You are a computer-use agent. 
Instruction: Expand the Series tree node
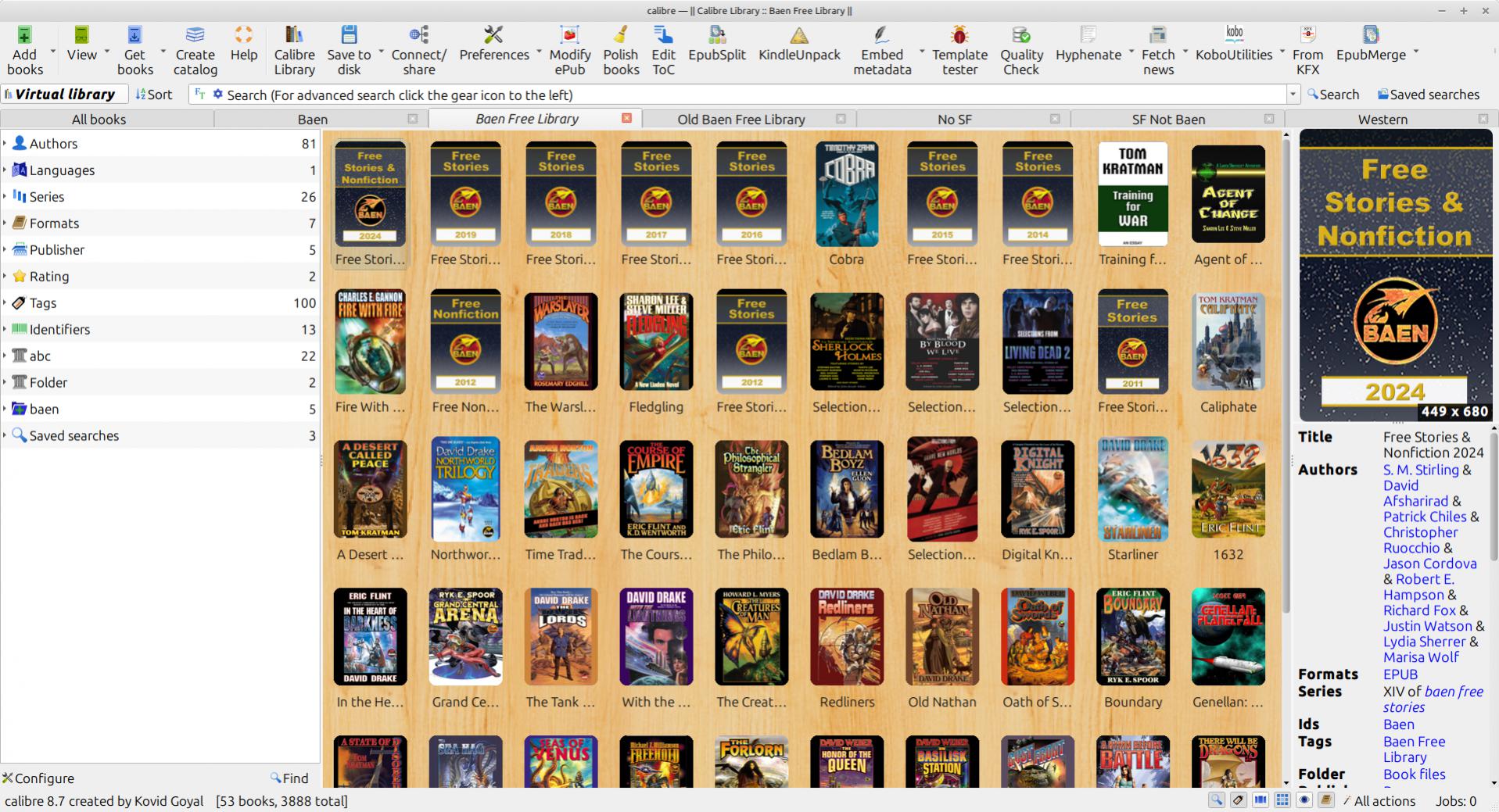tap(5, 197)
